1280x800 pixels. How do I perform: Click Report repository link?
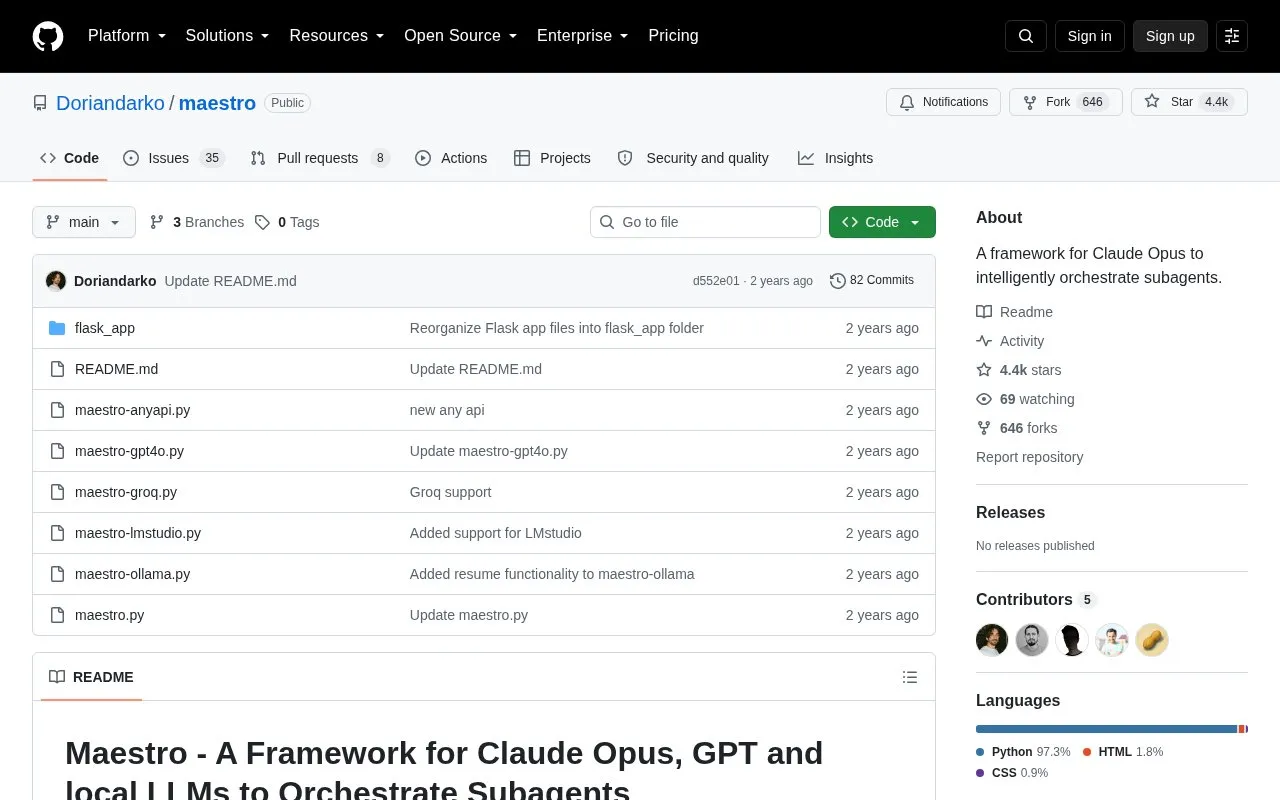1029,457
